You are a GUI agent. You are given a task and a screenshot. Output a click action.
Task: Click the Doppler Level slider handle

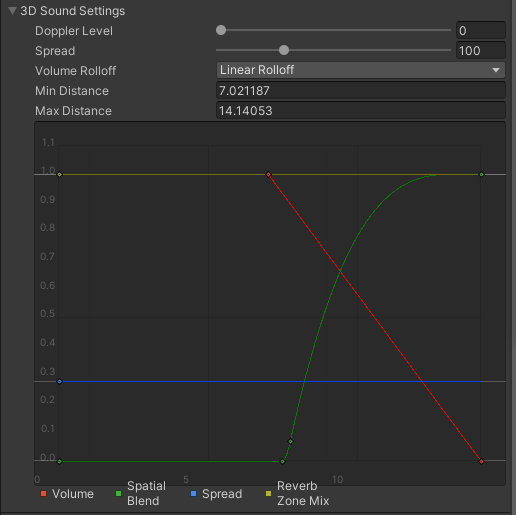[221, 30]
